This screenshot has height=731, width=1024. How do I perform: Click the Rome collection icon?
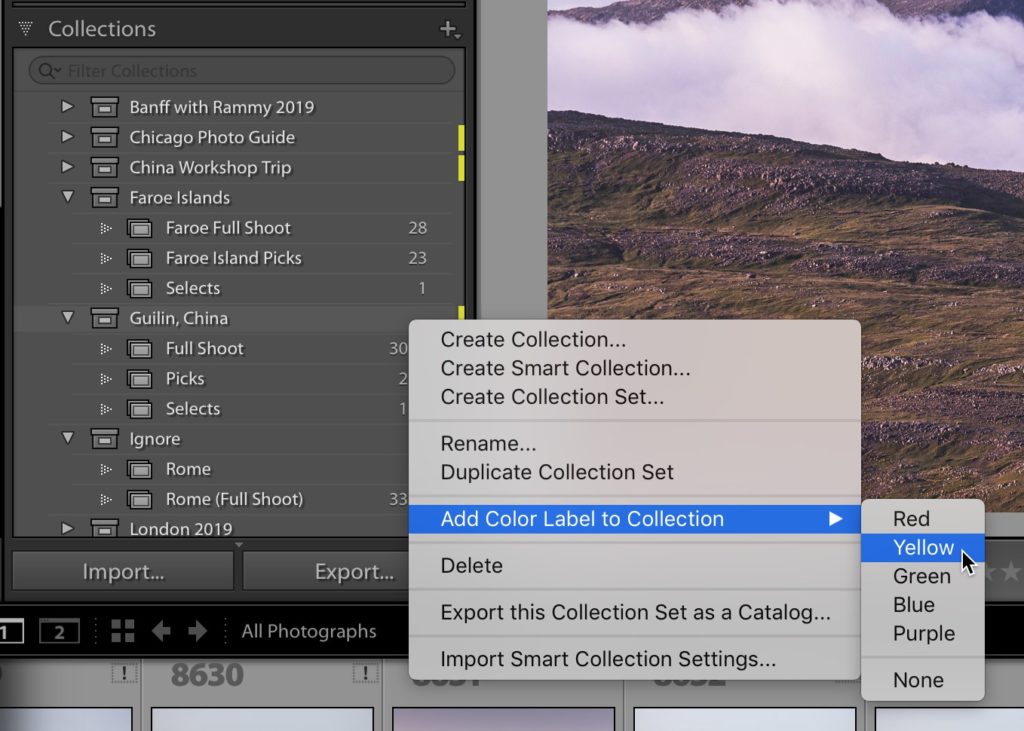[x=139, y=469]
